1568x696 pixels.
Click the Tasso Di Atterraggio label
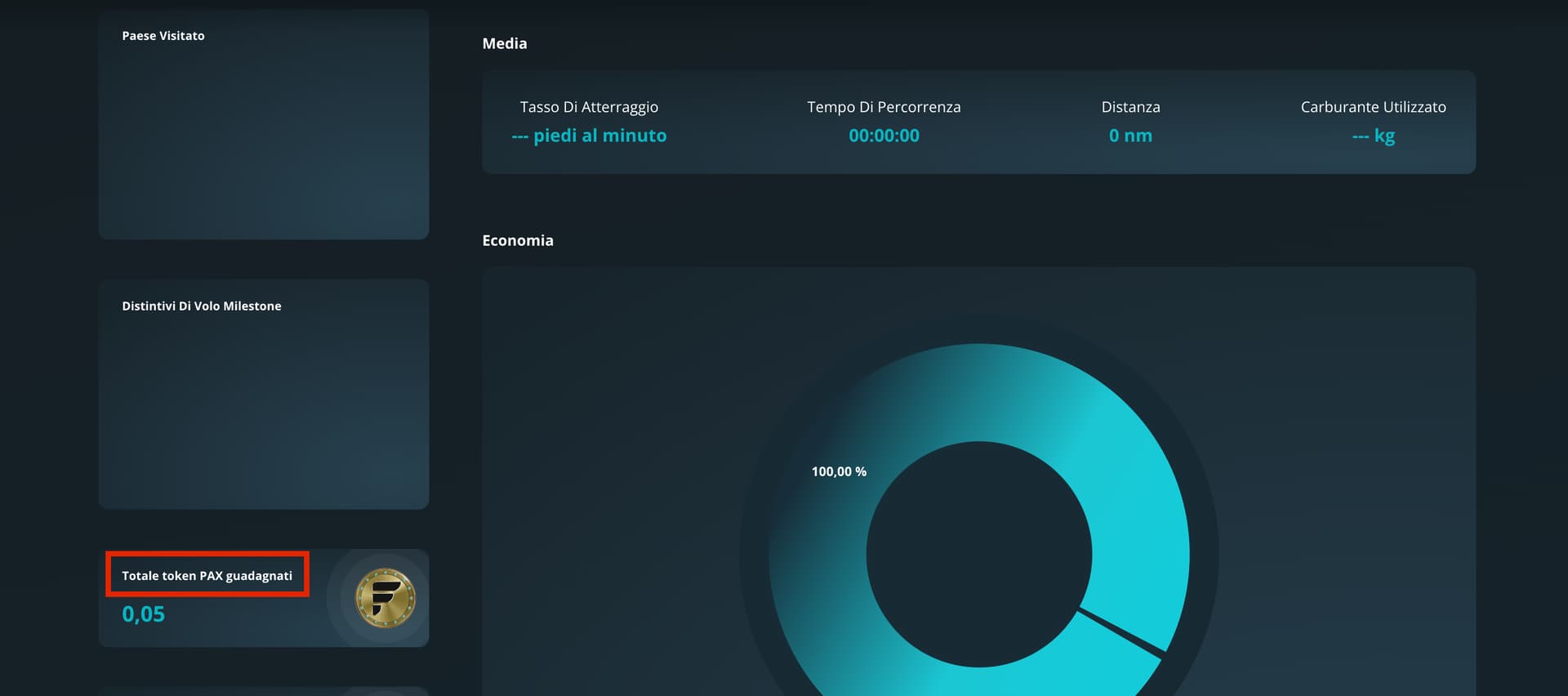[589, 107]
